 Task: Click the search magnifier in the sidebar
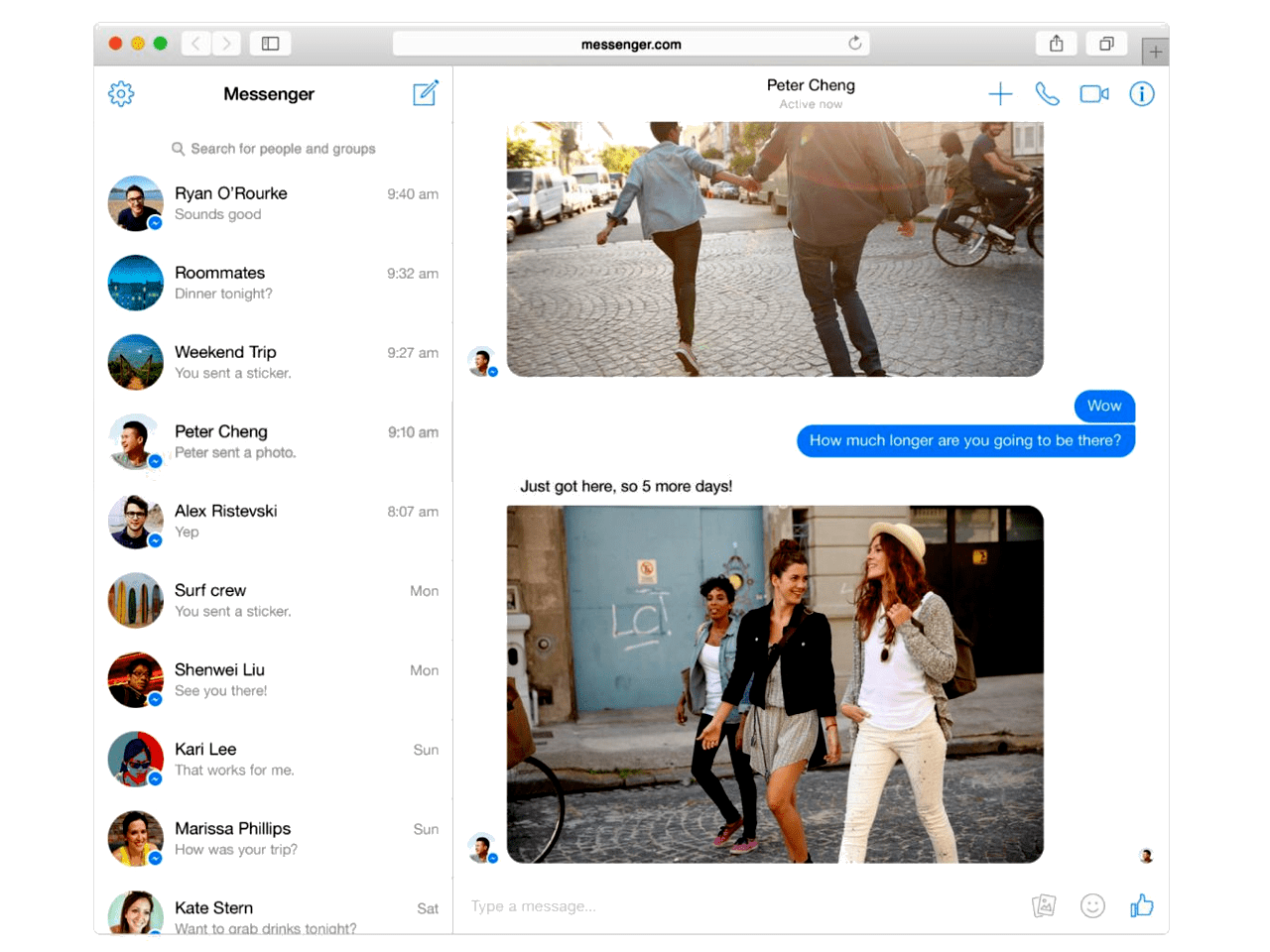(x=179, y=149)
